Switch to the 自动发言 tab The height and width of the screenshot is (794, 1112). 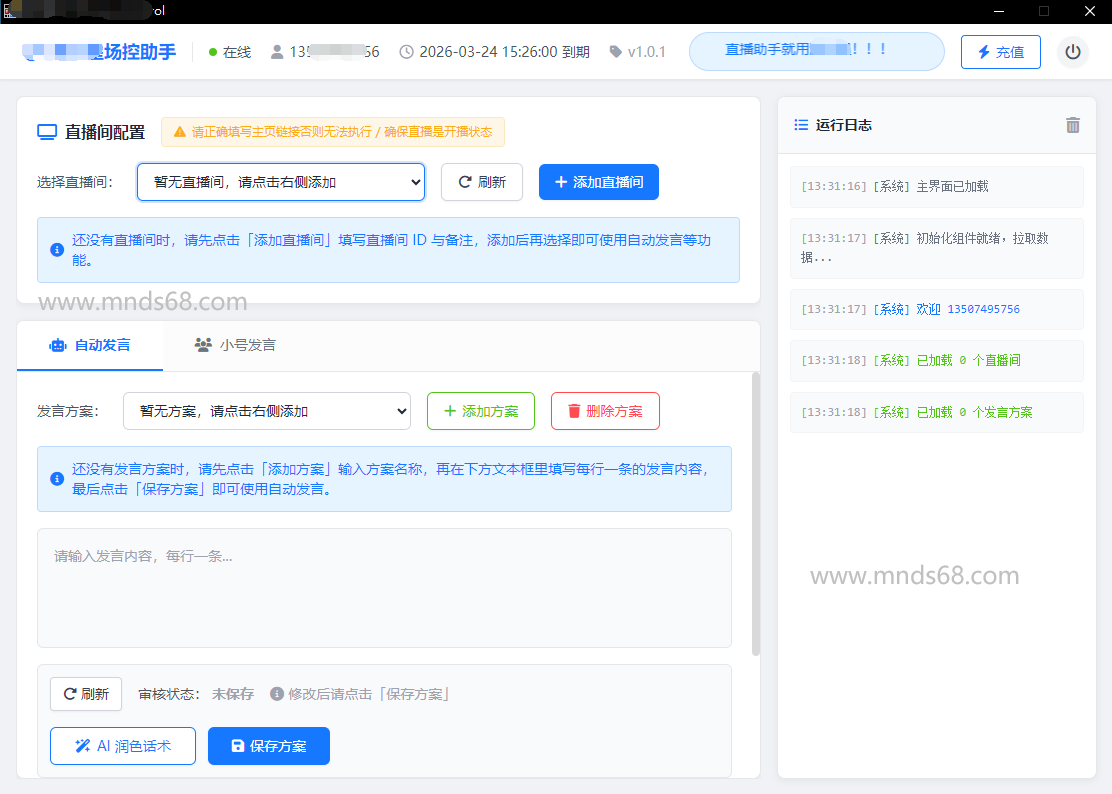90,345
